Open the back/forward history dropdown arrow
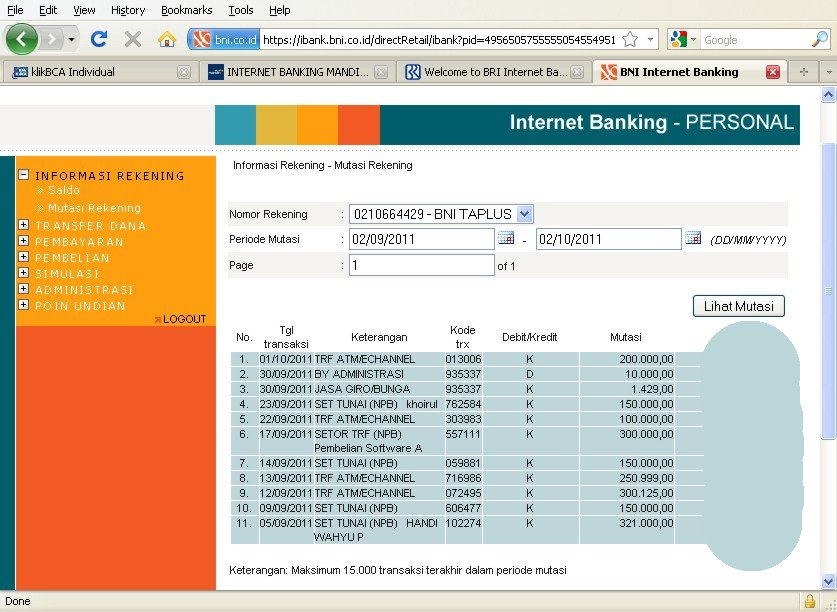 (x=71, y=40)
